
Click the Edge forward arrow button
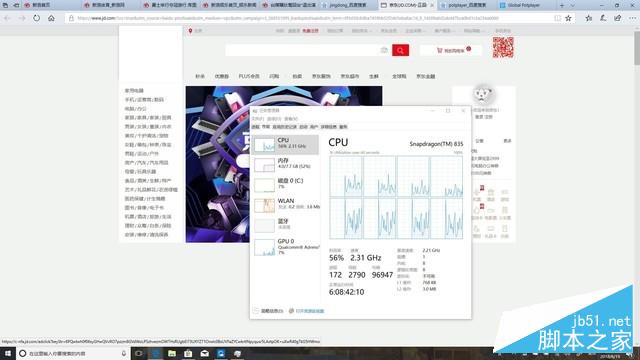coord(22,18)
